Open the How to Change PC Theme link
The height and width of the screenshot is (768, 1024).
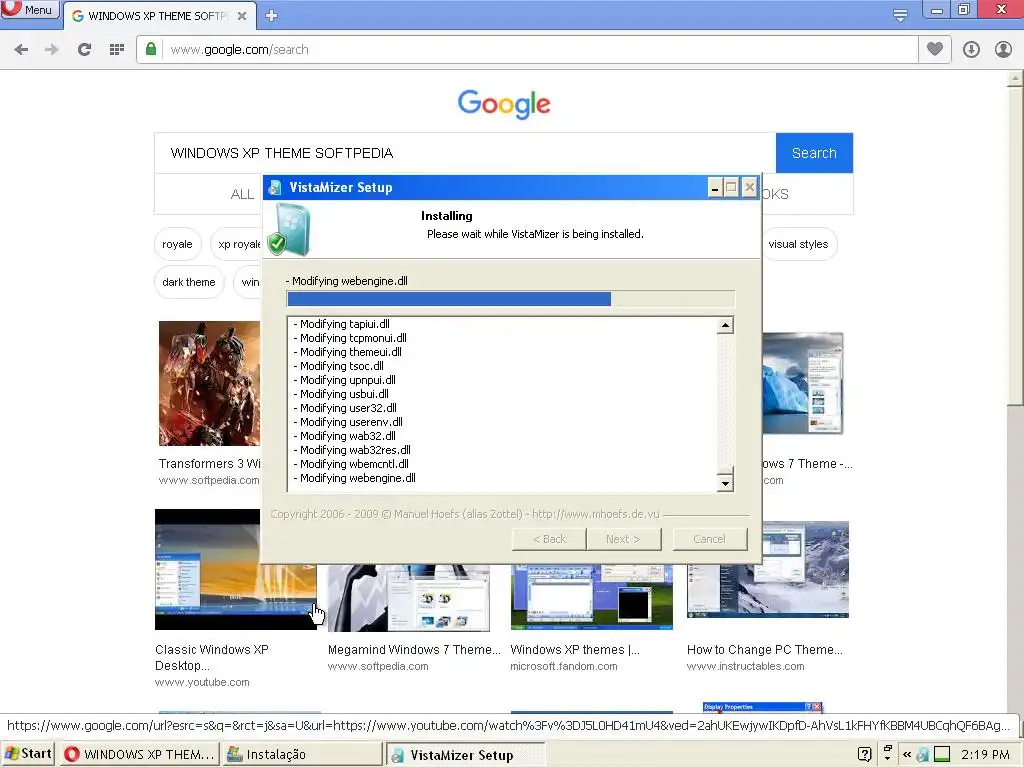tap(765, 650)
